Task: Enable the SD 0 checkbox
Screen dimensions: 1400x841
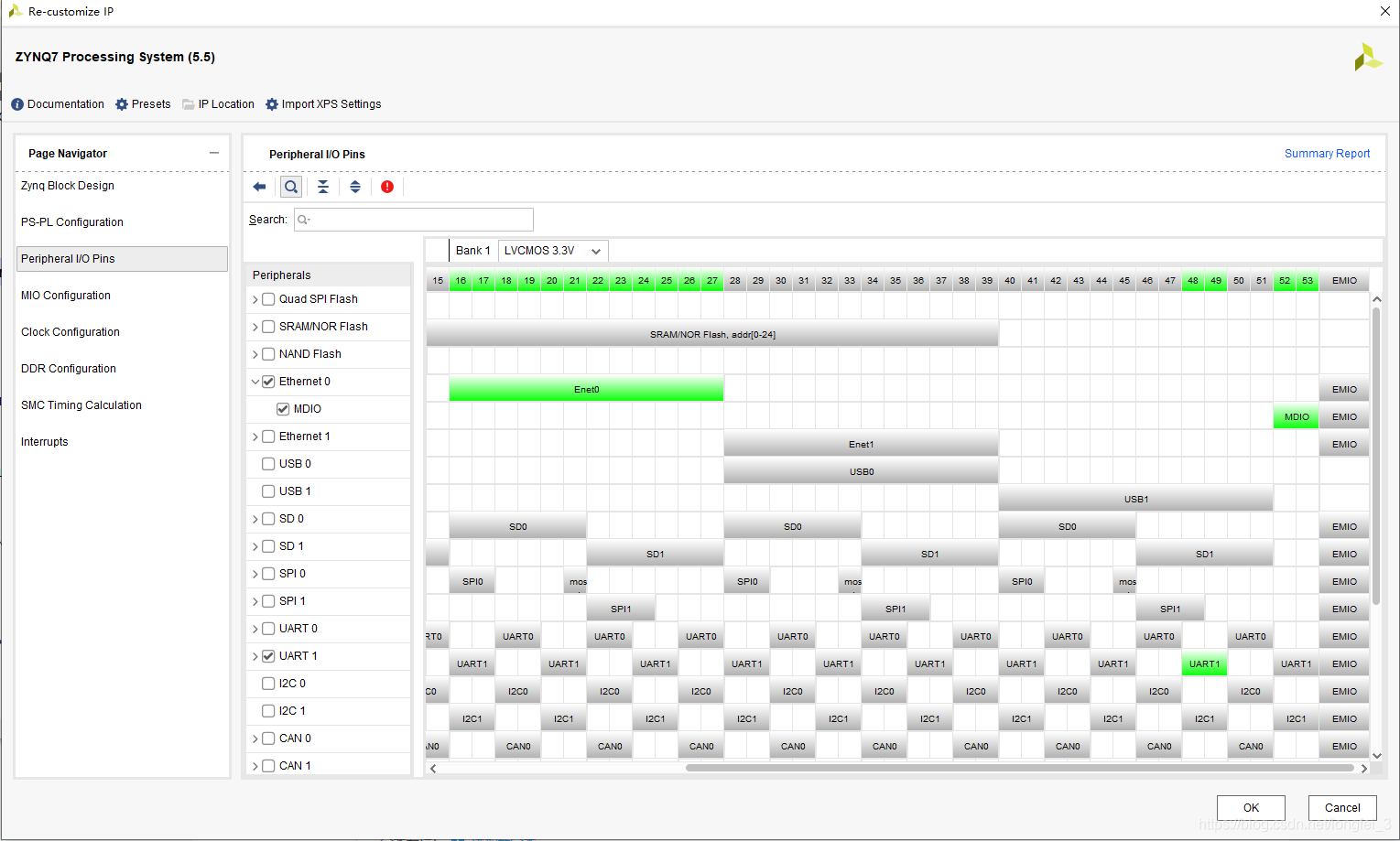Action: pyautogui.click(x=268, y=519)
